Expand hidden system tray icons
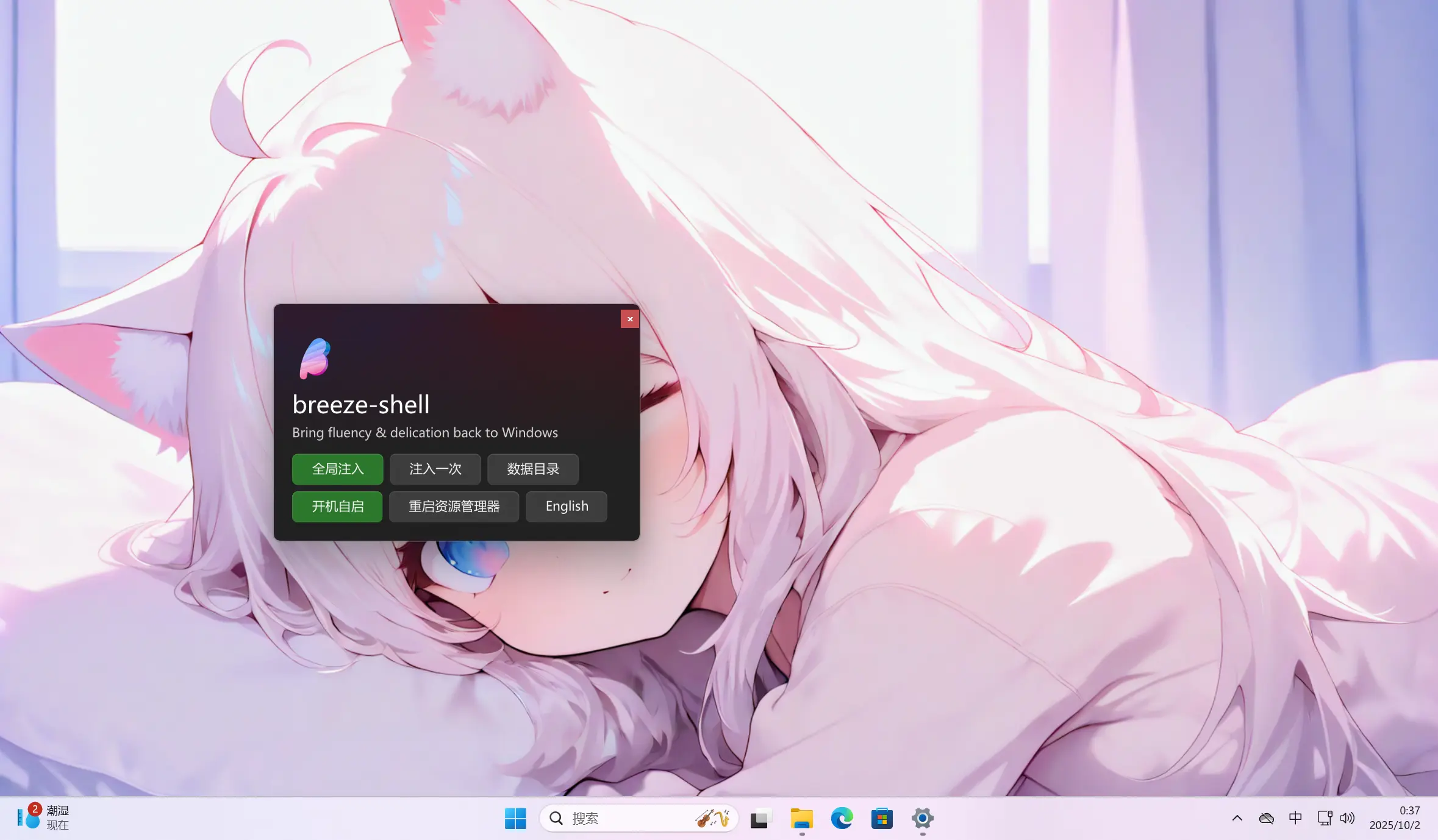 [1236, 817]
